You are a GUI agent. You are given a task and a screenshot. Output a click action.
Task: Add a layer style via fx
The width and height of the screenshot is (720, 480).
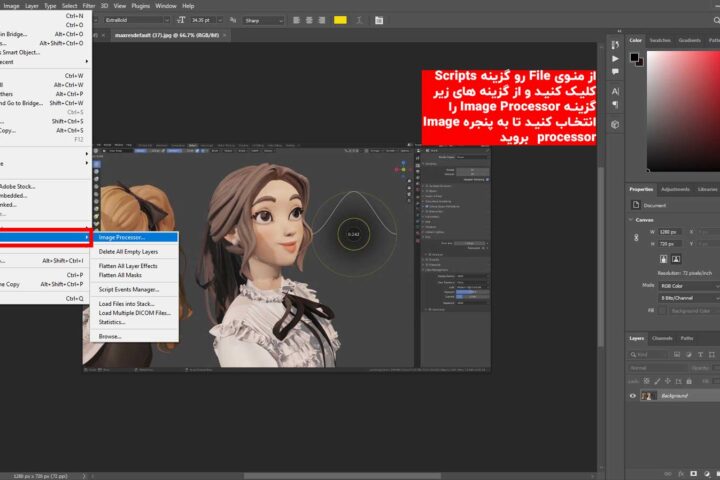point(681,474)
